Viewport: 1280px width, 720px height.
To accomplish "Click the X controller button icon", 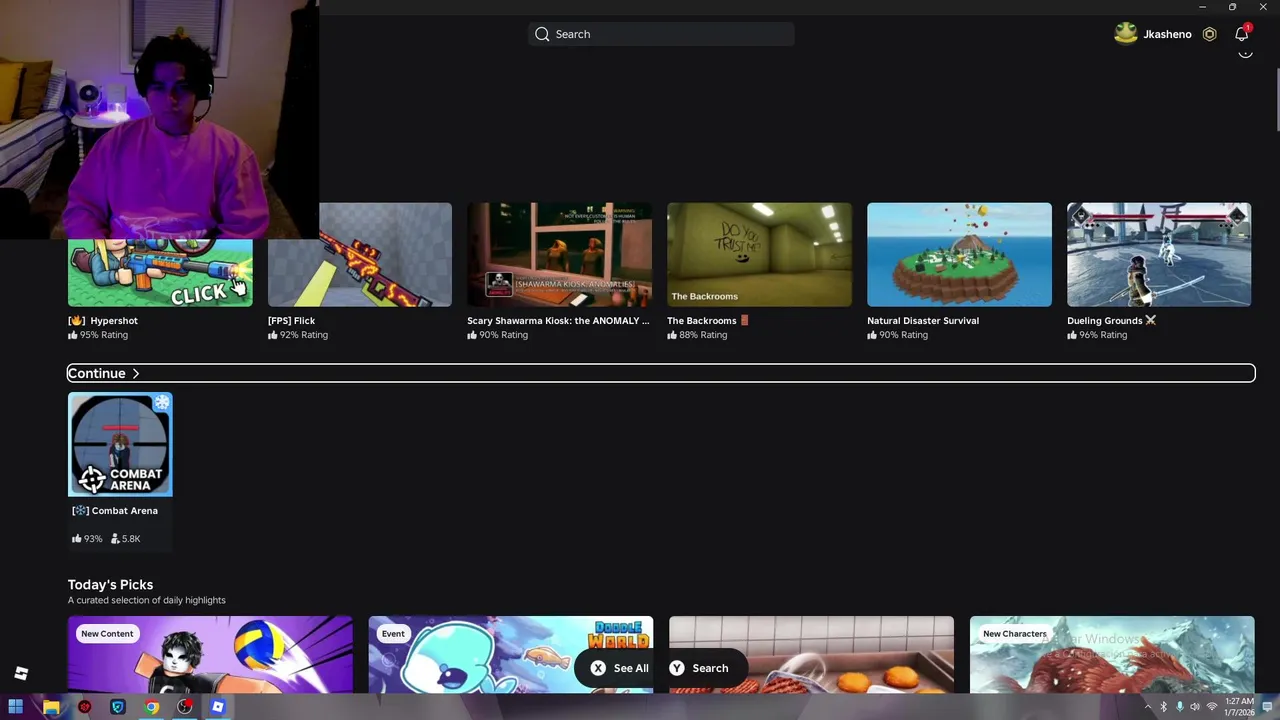I will click(x=598, y=668).
